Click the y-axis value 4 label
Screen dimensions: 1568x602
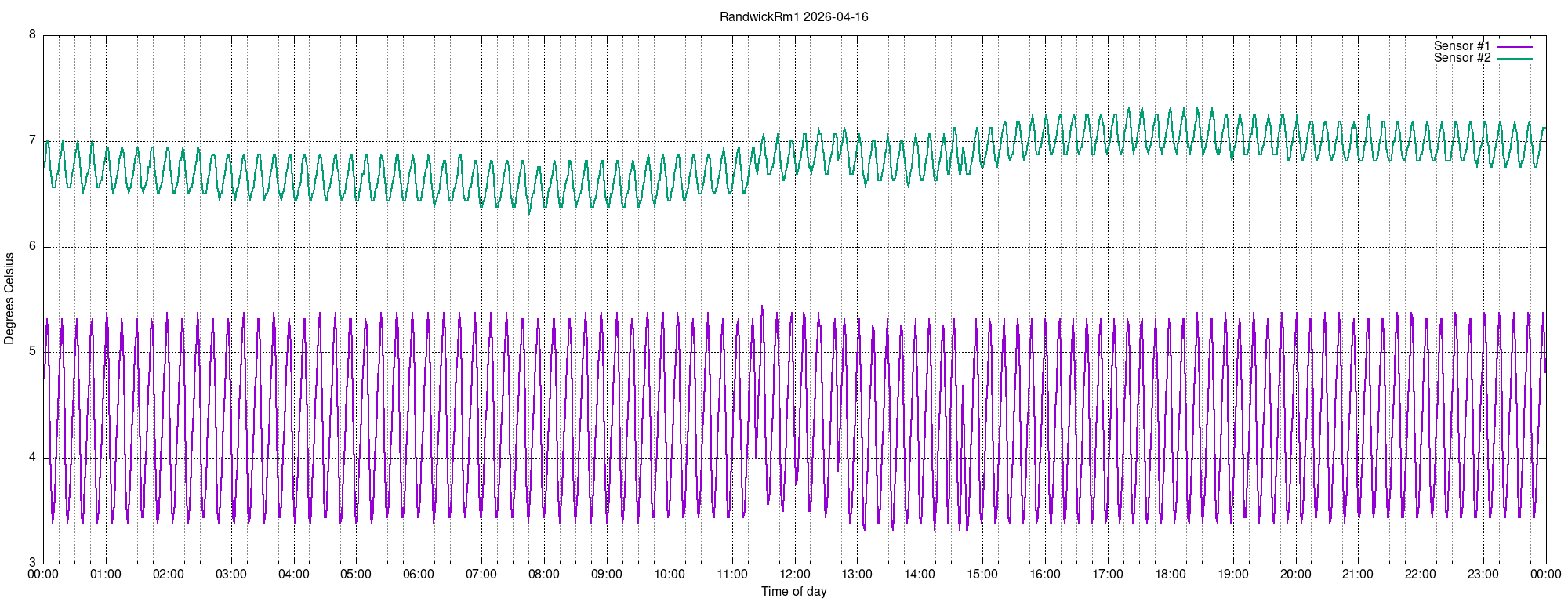point(32,458)
